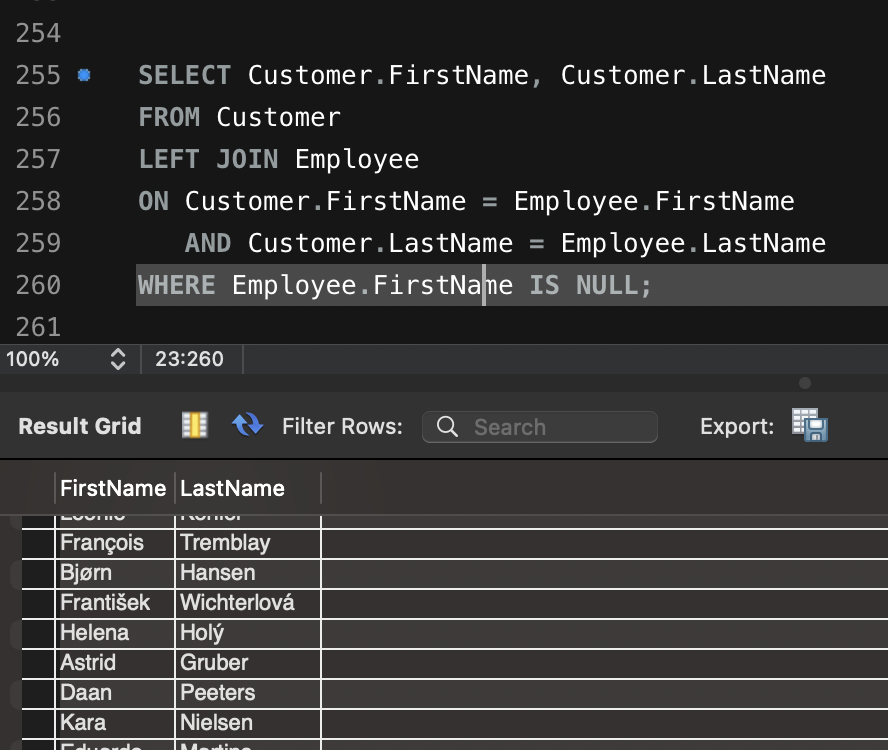
Task: Click the statement marker dot on line 255
Action: point(84,75)
